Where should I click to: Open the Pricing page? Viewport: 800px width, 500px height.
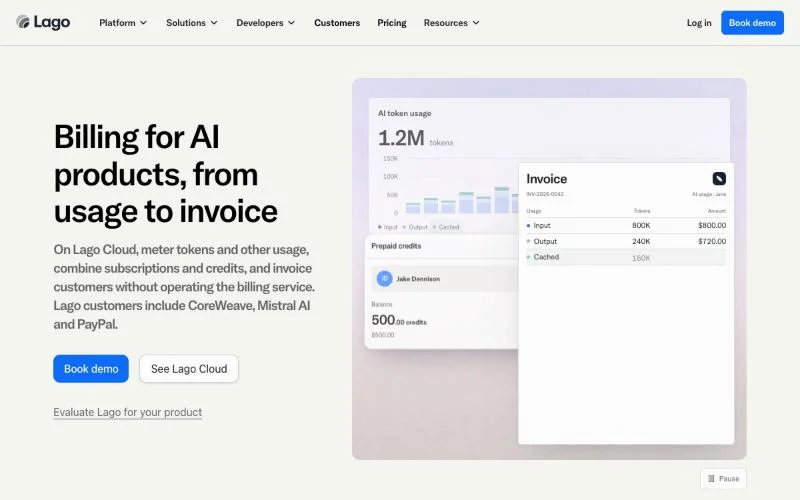[392, 23]
